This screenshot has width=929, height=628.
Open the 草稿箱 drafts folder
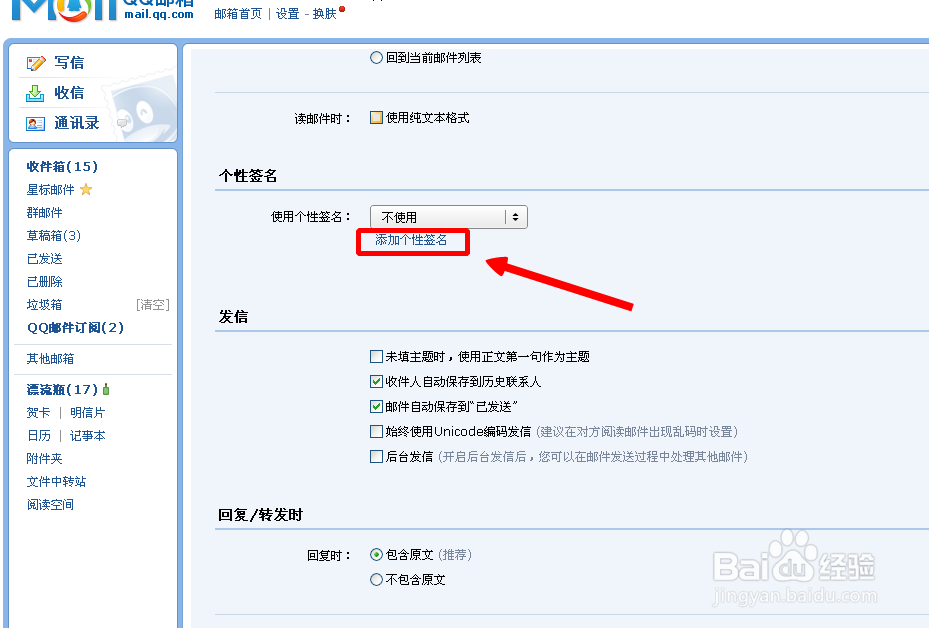click(53, 235)
